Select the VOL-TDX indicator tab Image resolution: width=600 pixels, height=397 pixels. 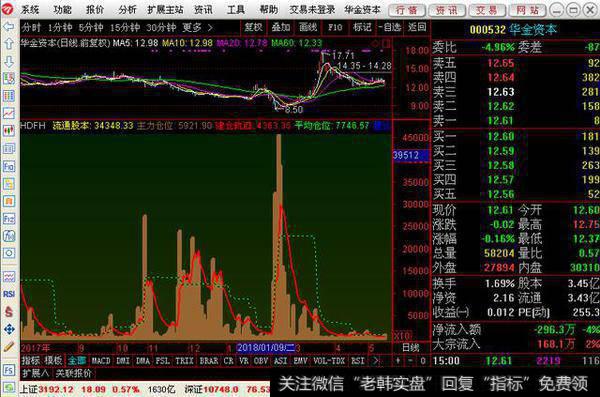(329, 361)
